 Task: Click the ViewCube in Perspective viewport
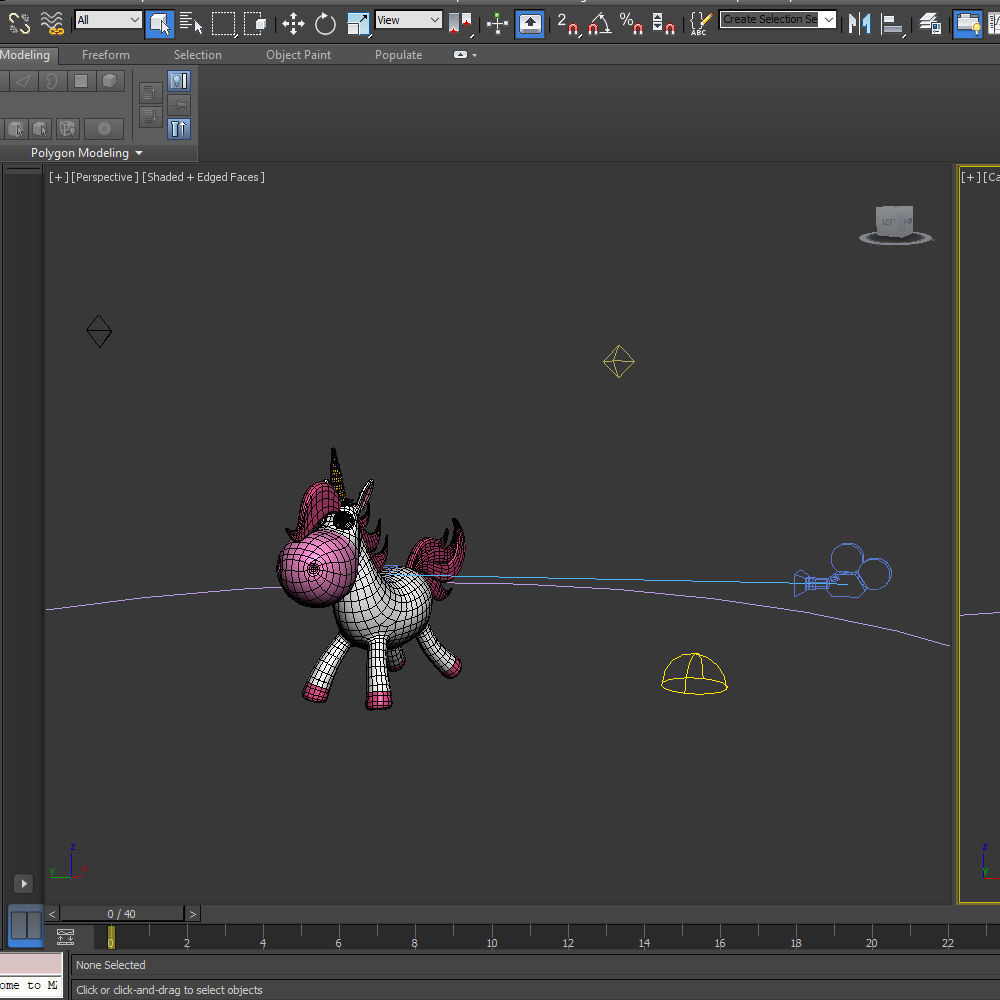(895, 224)
